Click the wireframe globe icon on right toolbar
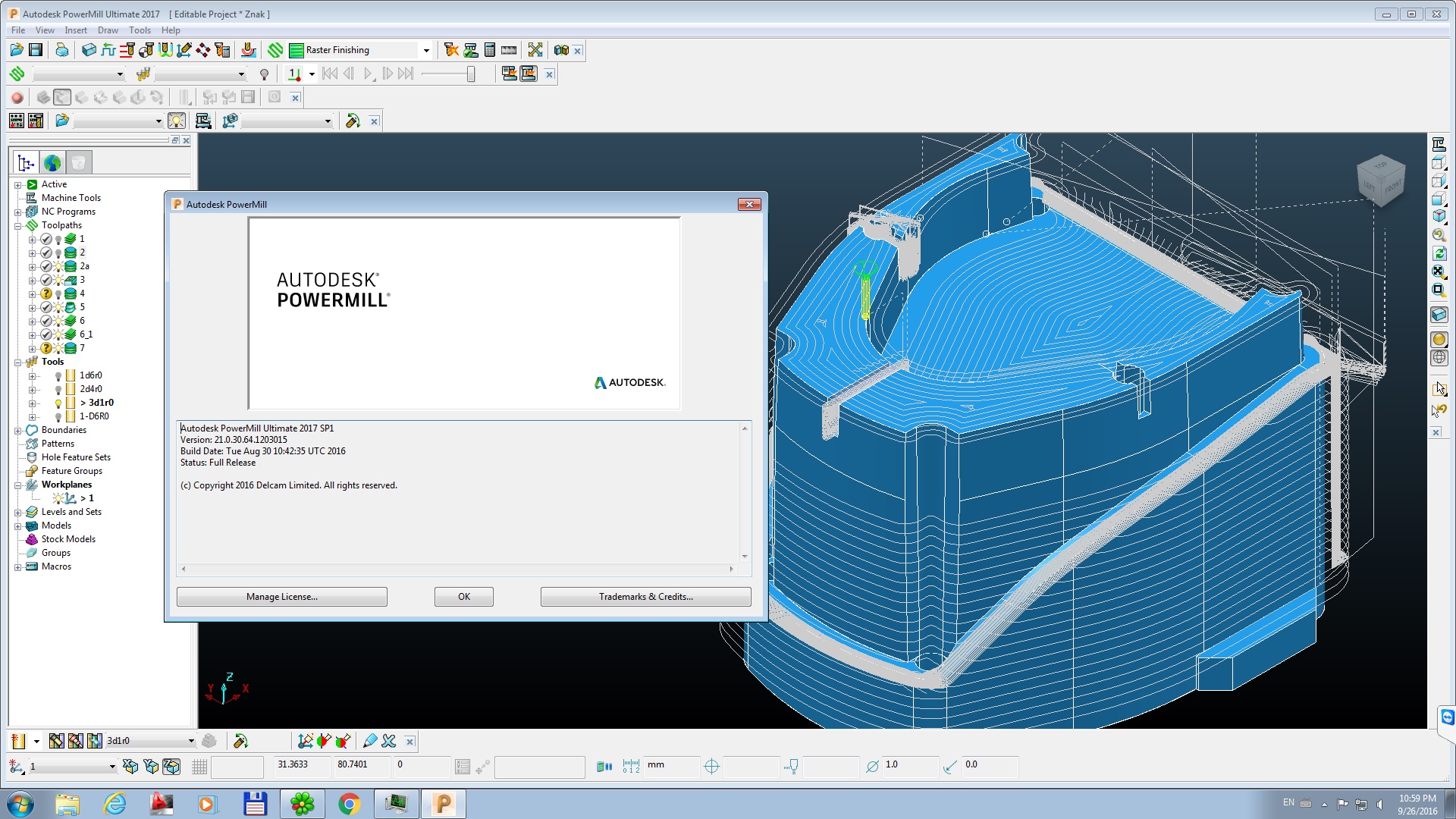 point(1439,358)
